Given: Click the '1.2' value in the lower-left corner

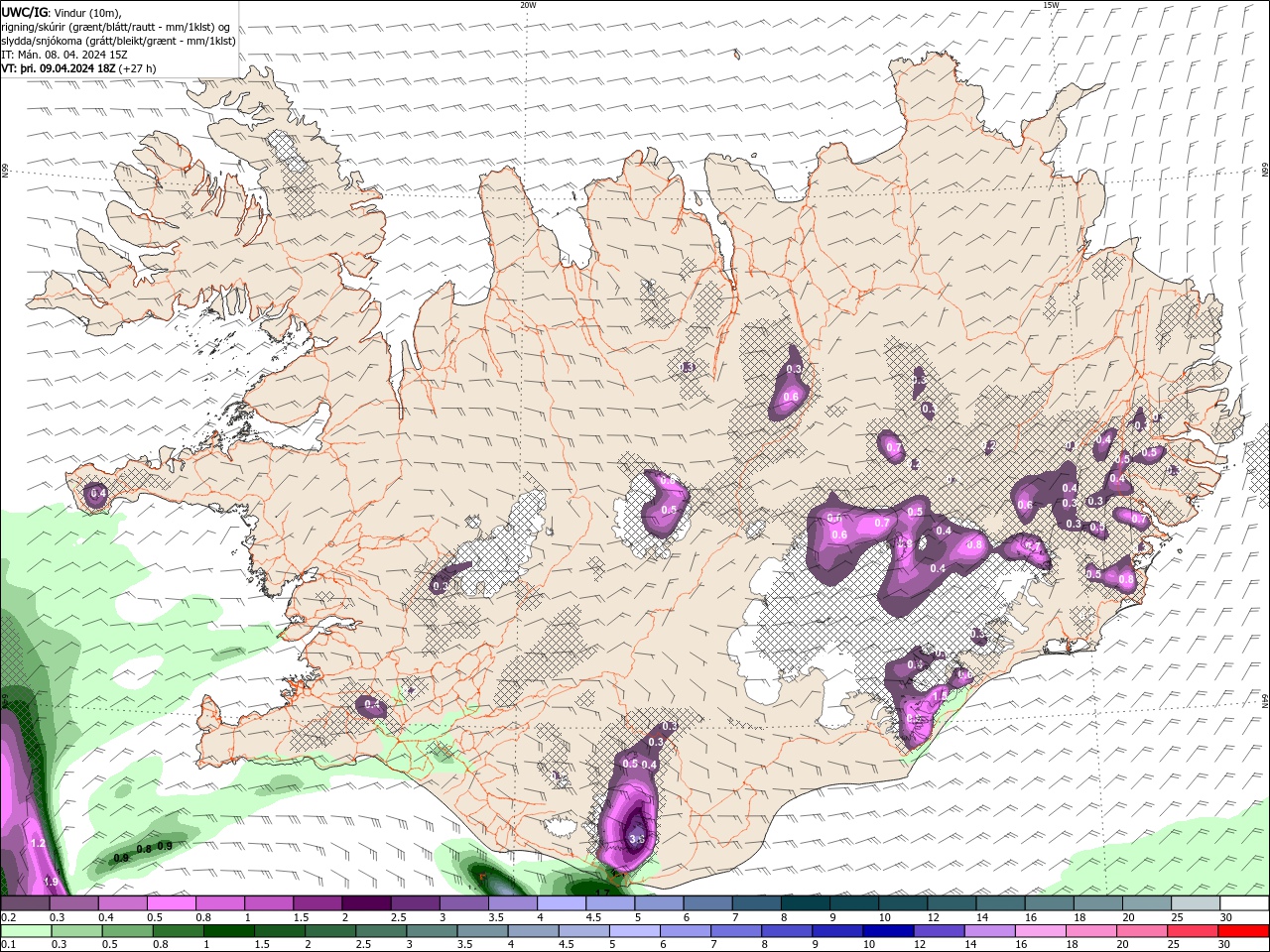Looking at the screenshot, I should (x=39, y=844).
